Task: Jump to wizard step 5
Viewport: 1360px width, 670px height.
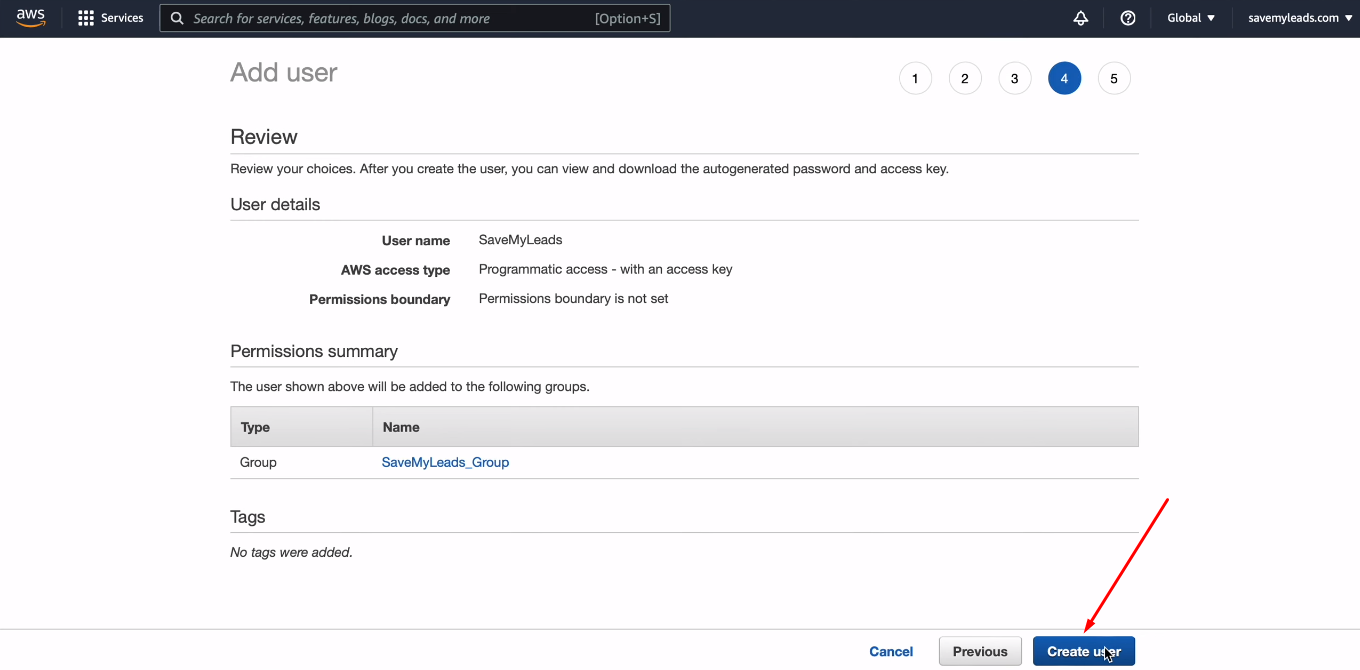Action: [1114, 78]
